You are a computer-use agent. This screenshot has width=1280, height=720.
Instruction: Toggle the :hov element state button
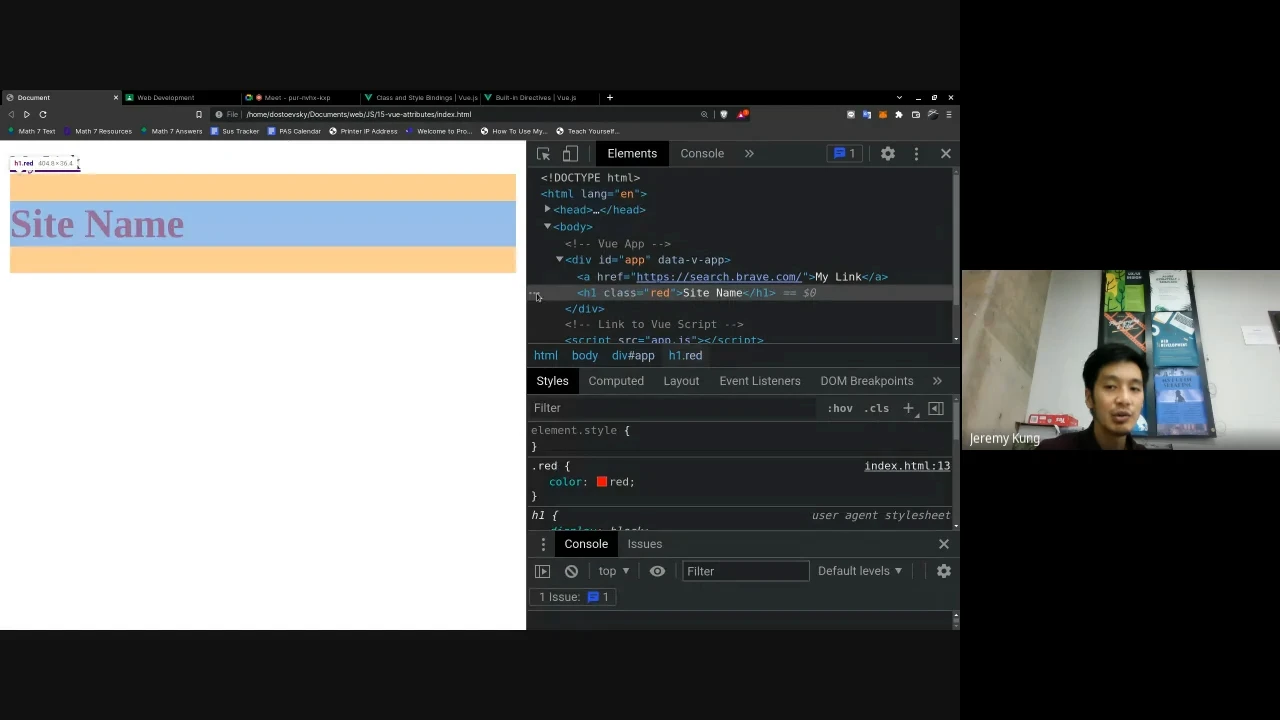coord(840,408)
